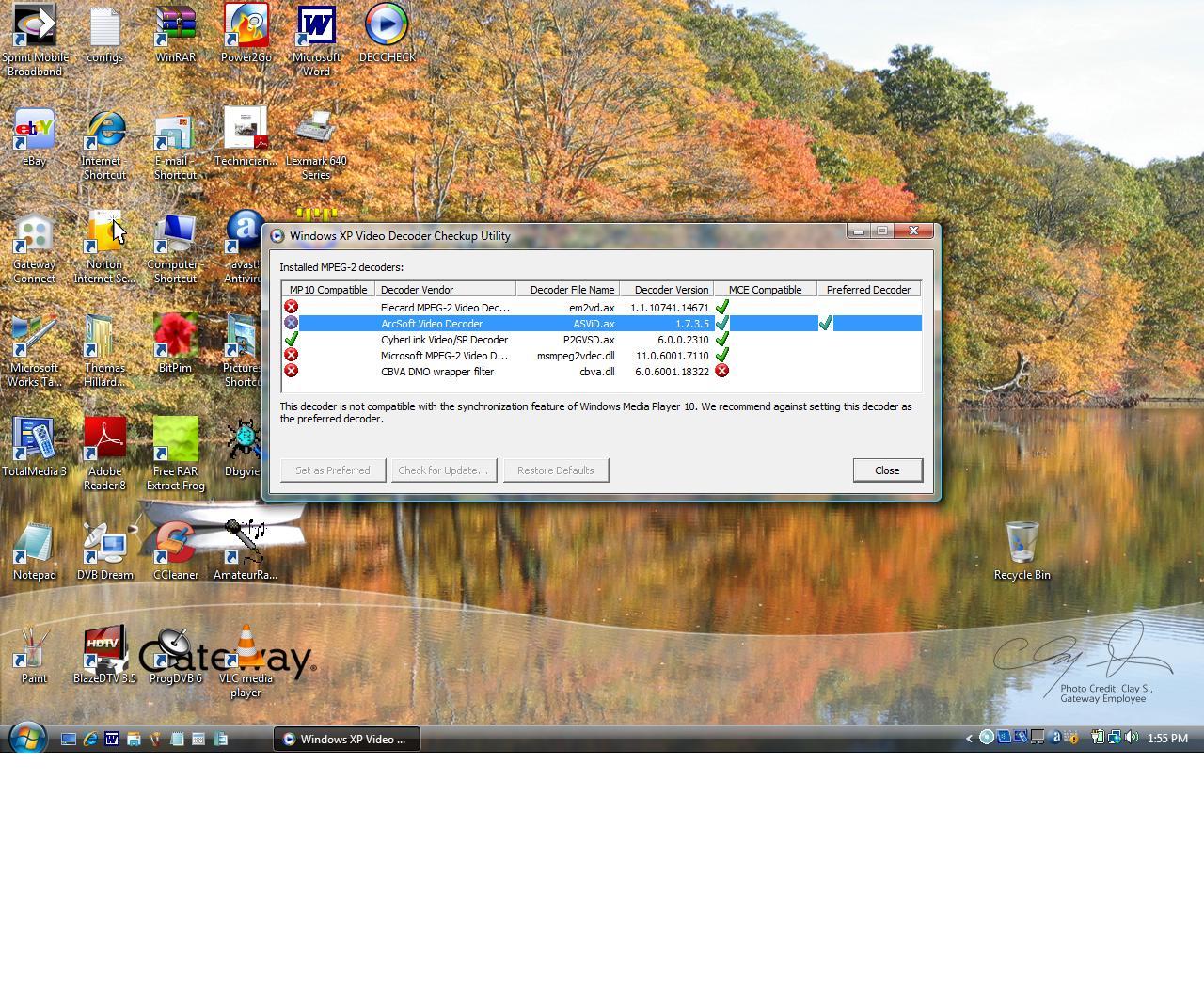Image resolution: width=1204 pixels, height=988 pixels.
Task: Show hidden system tray icons arrow
Action: [969, 739]
